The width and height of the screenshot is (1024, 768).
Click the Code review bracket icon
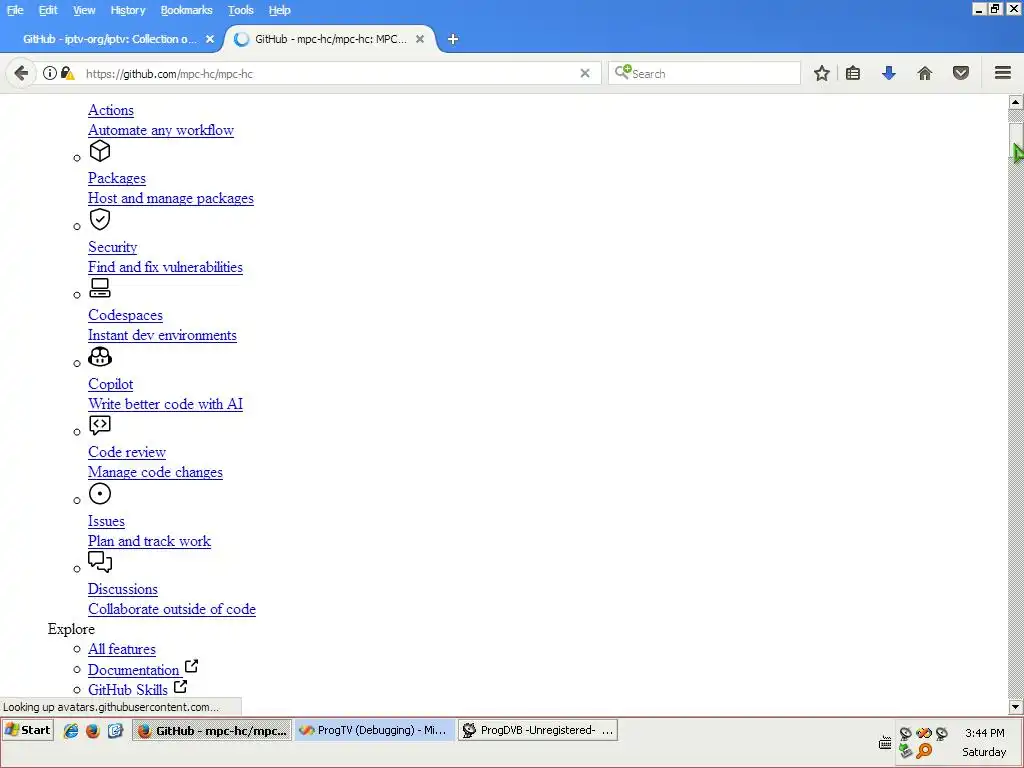pyautogui.click(x=100, y=425)
